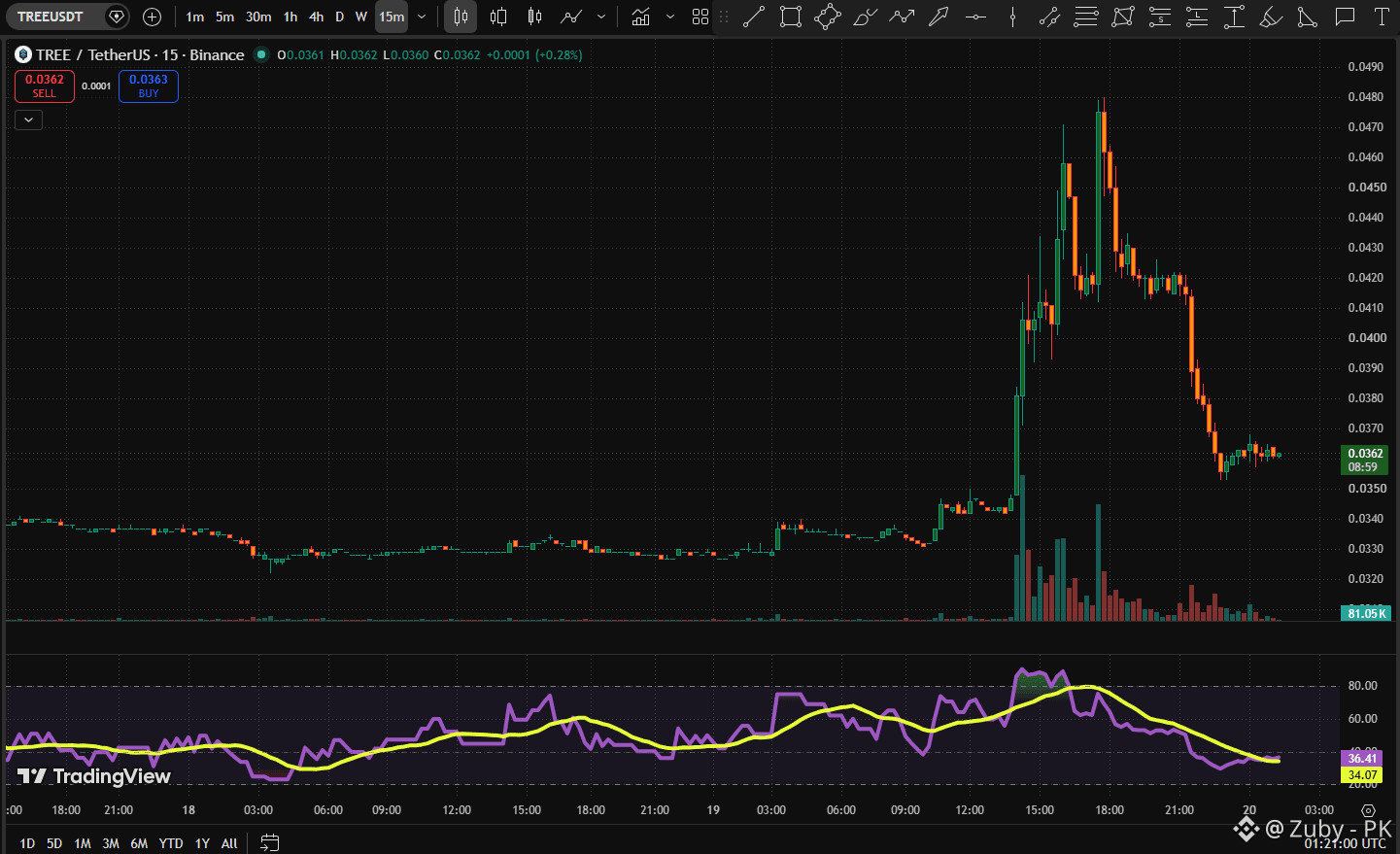The width and height of the screenshot is (1400, 854).
Task: Switch to the 5m timeframe
Action: click(224, 17)
